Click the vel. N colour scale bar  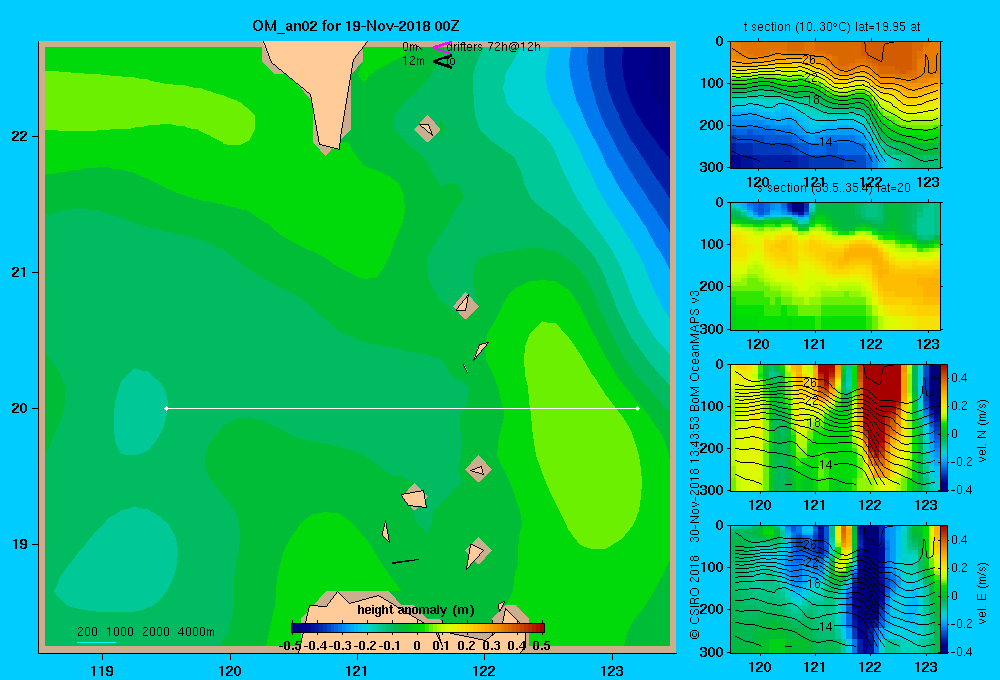944,427
